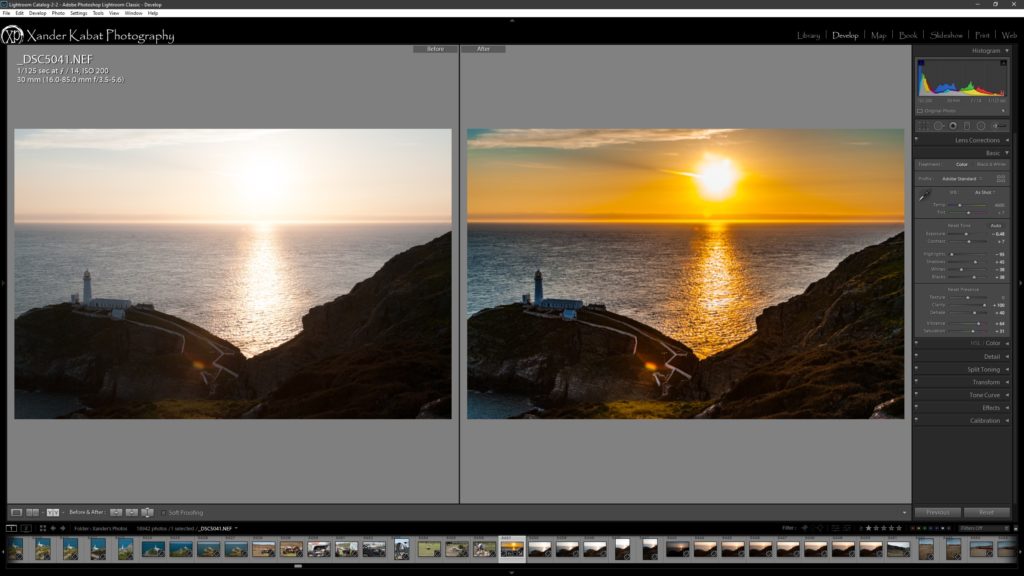Enable Soft Proofing checkbox
The height and width of the screenshot is (576, 1024).
click(x=164, y=513)
